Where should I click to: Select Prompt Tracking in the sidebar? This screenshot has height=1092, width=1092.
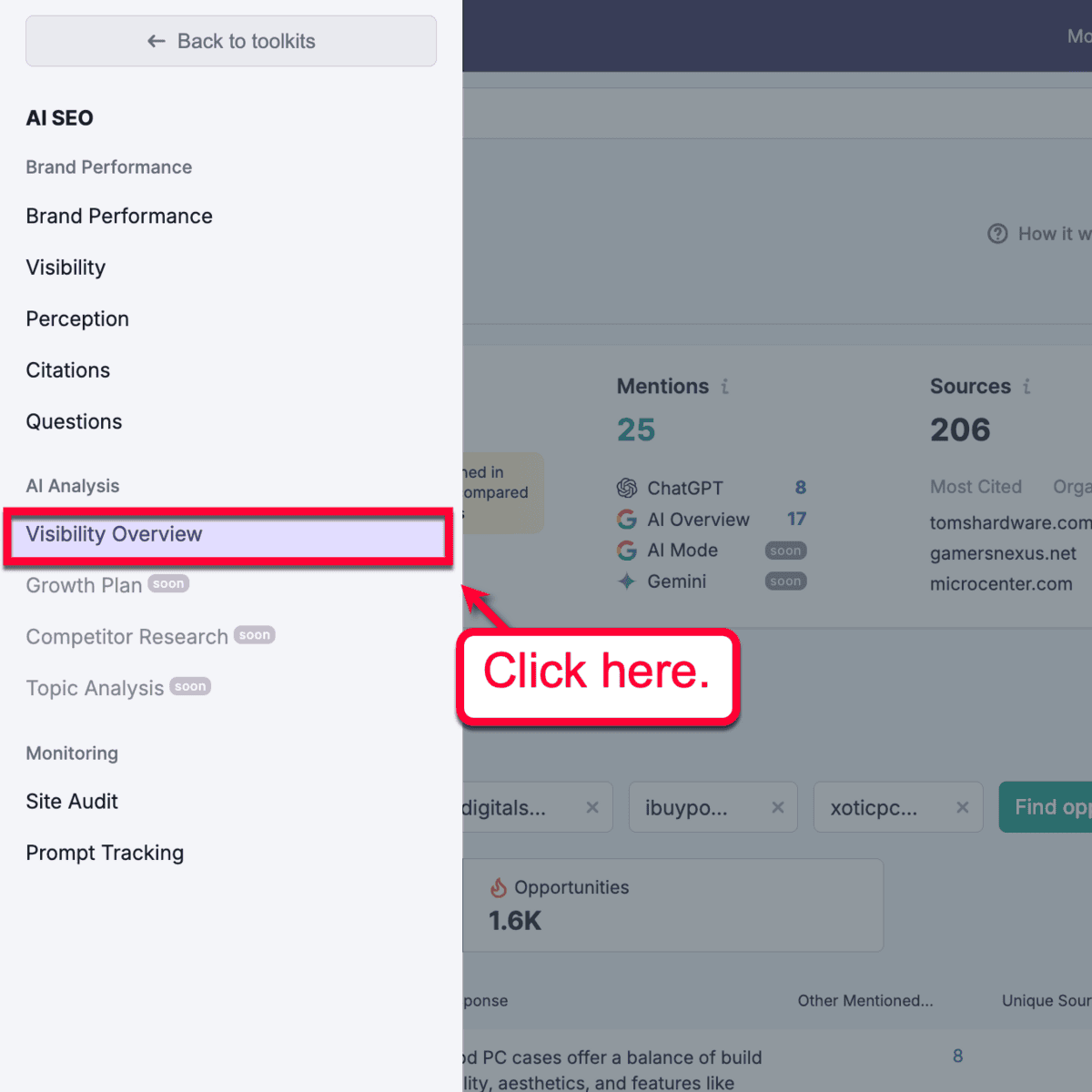point(105,853)
